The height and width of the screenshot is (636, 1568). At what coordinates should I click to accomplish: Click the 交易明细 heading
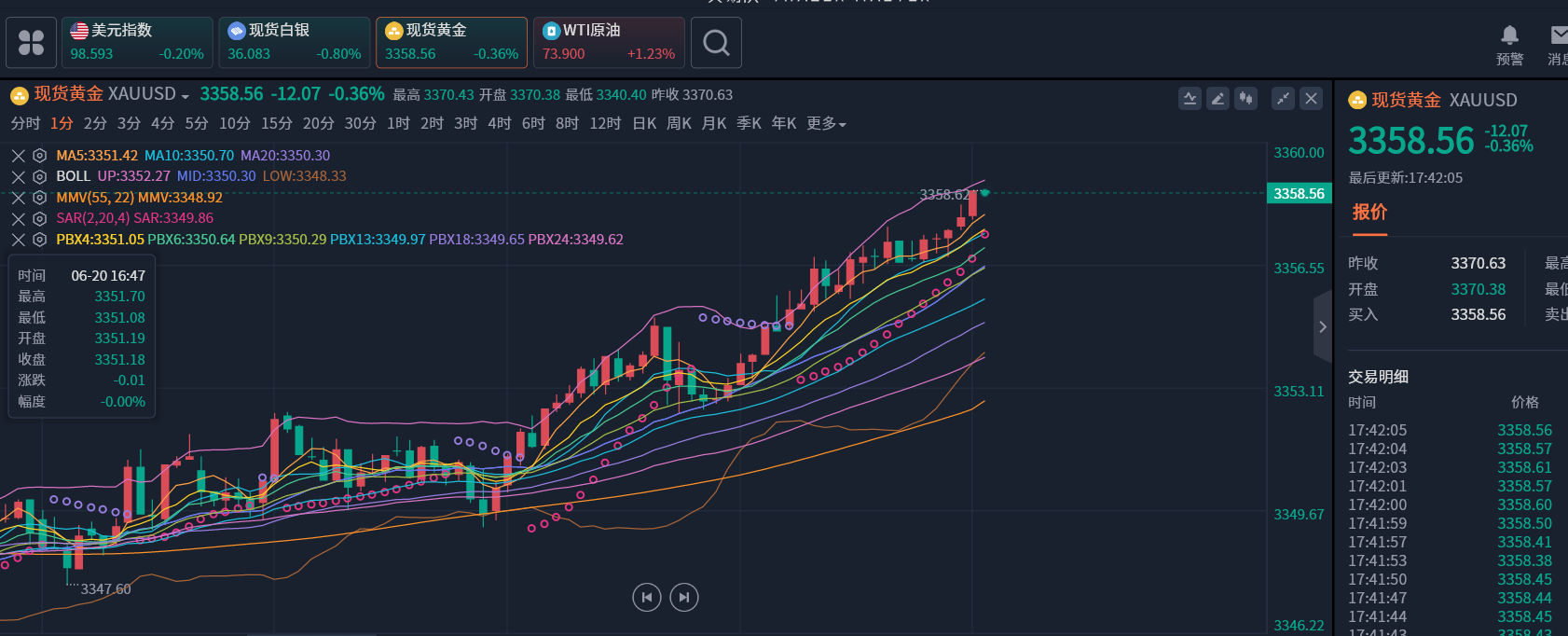point(1378,377)
